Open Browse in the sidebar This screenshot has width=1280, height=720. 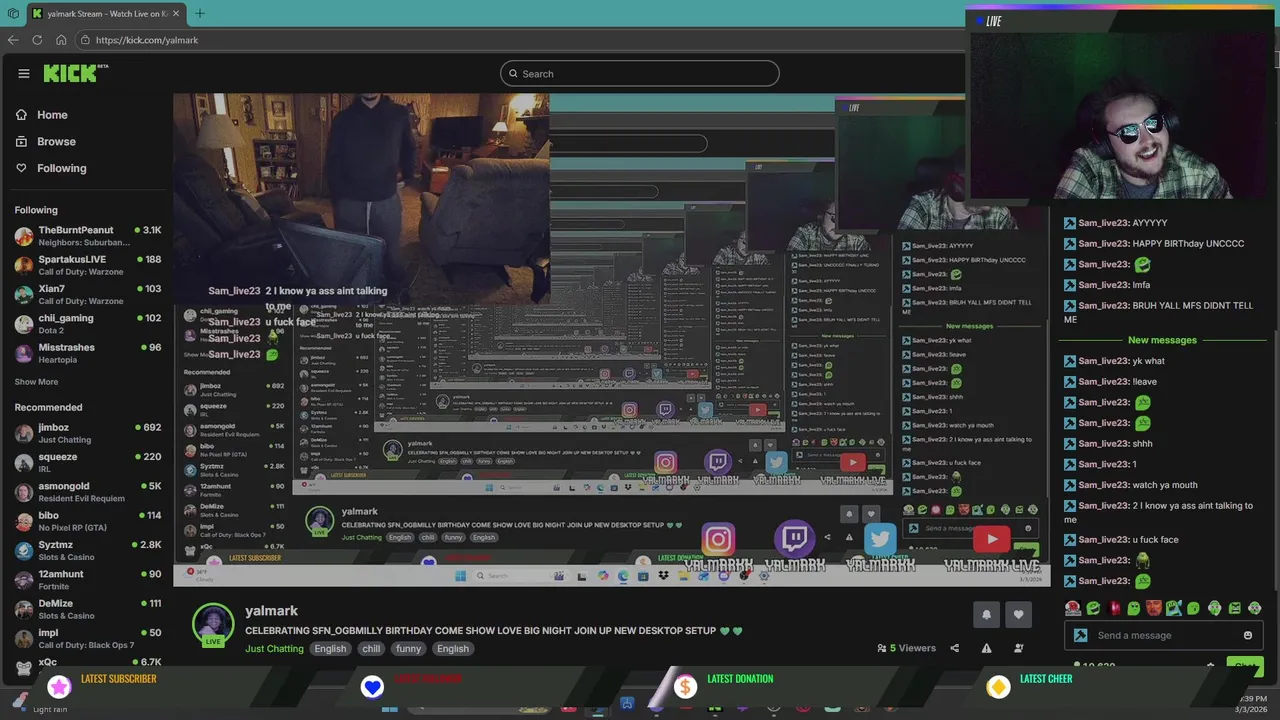pyautogui.click(x=45, y=142)
